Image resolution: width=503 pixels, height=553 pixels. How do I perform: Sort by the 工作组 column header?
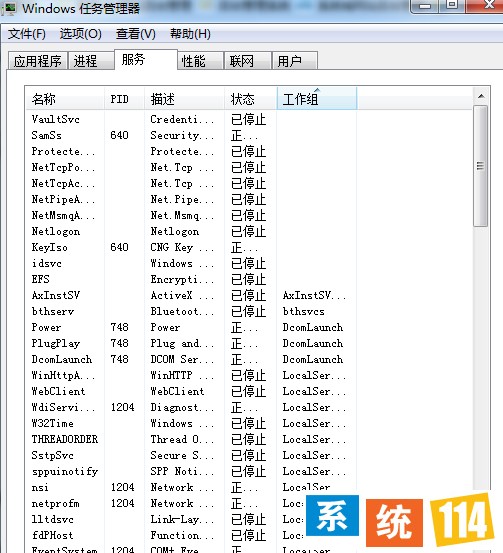click(x=317, y=99)
